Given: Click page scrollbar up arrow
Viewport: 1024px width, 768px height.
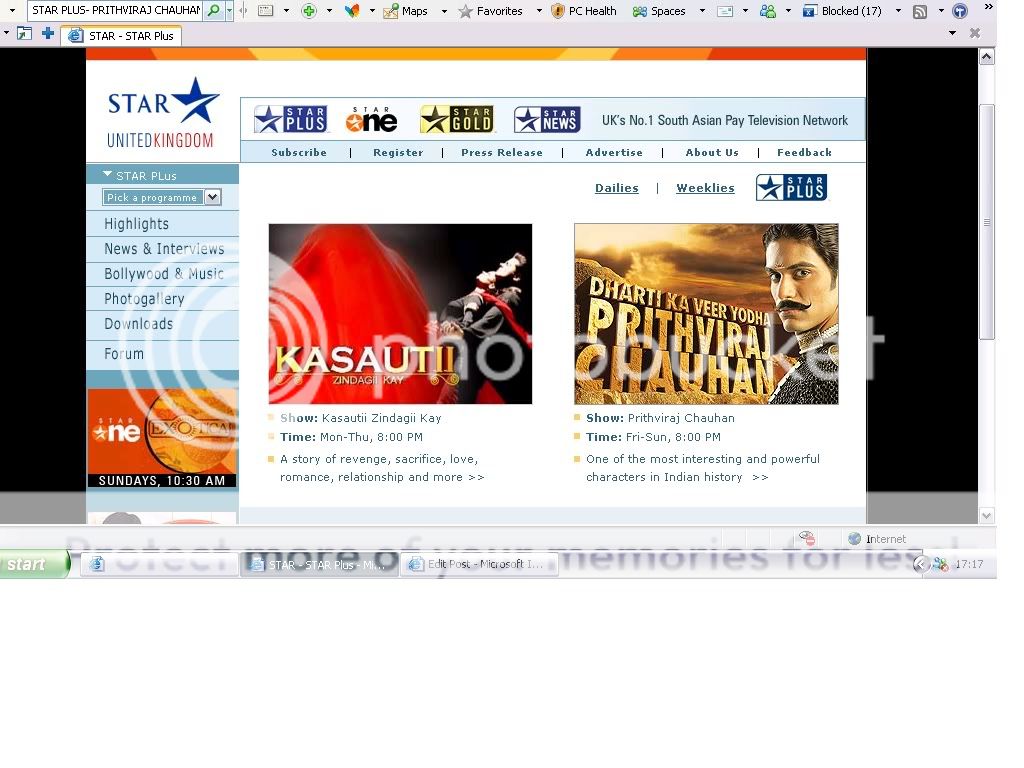Looking at the screenshot, I should pyautogui.click(x=986, y=57).
